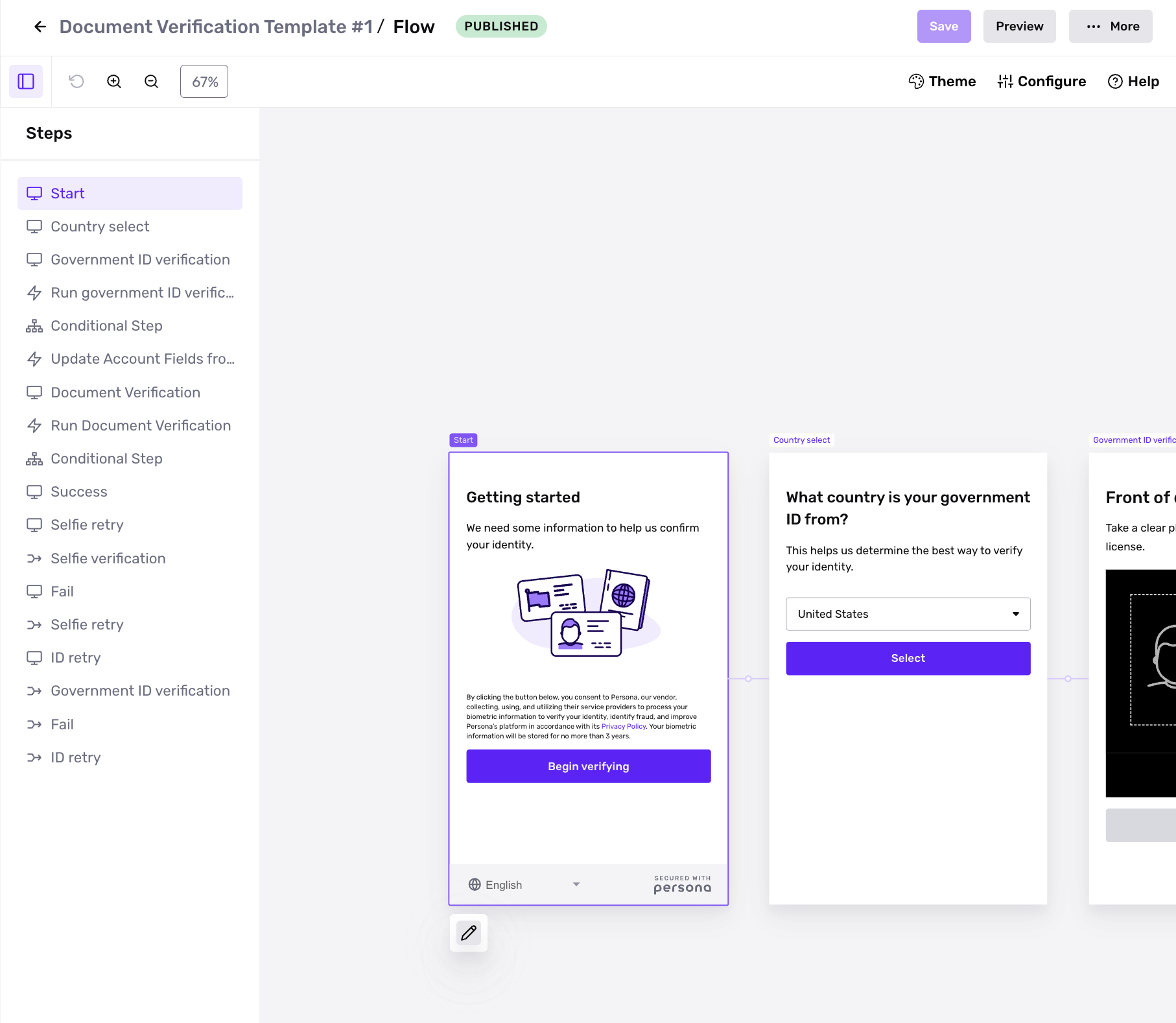Click the branch icon beside Conditional Step
The width and height of the screenshot is (1176, 1023).
coord(34,325)
